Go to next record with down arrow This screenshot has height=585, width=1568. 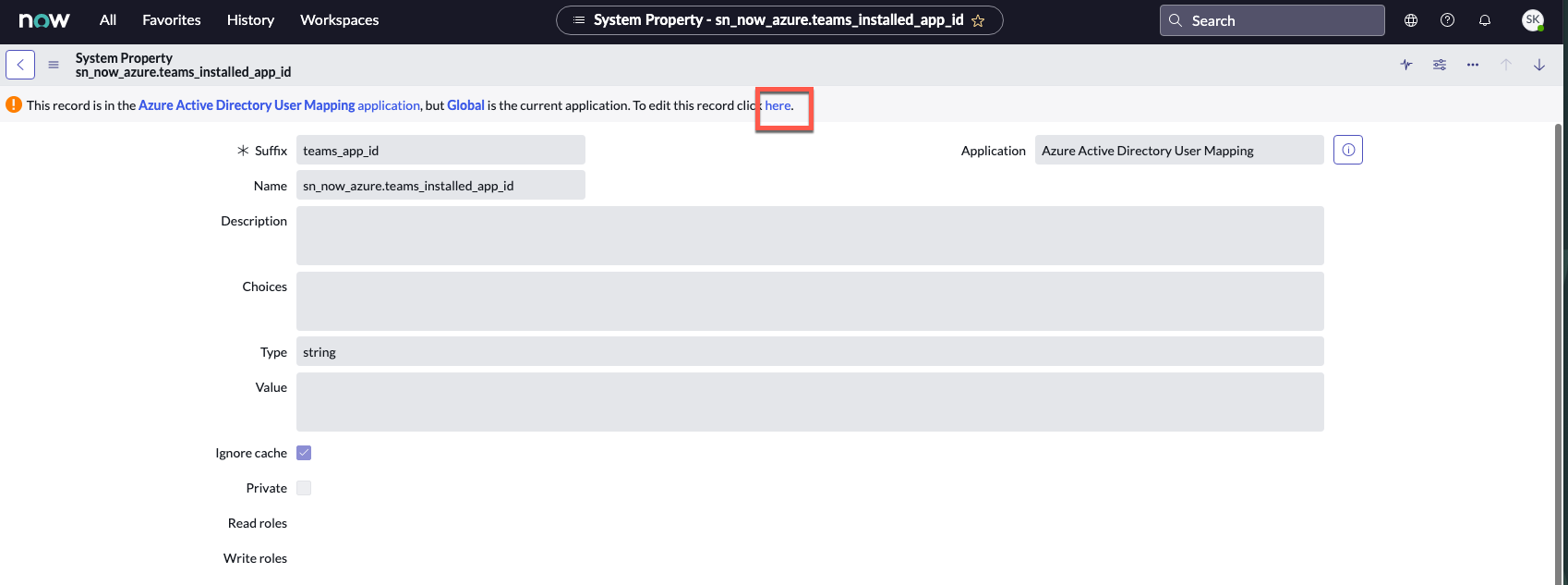(x=1539, y=65)
